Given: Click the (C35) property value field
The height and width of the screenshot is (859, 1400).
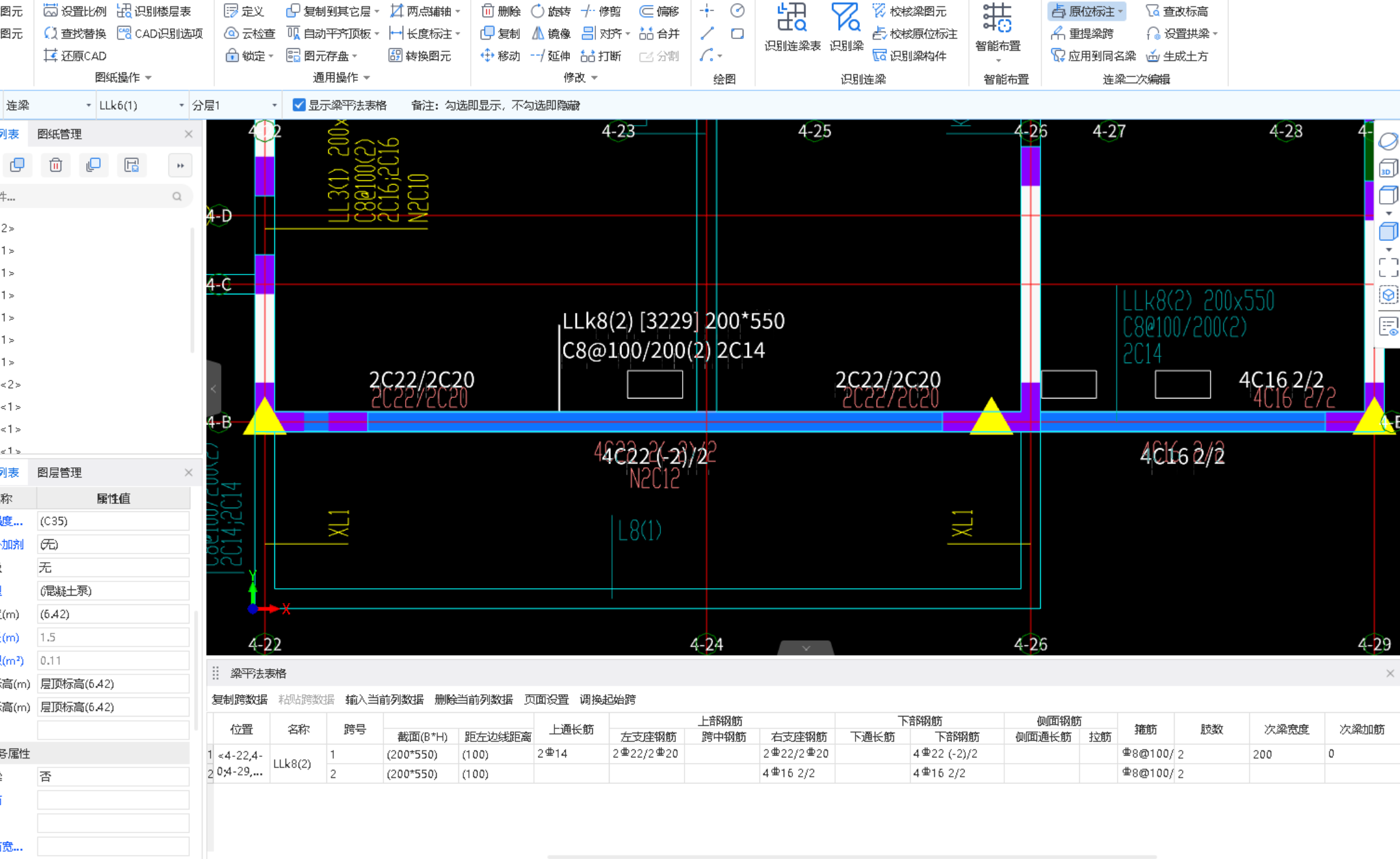Looking at the screenshot, I should coord(113,521).
